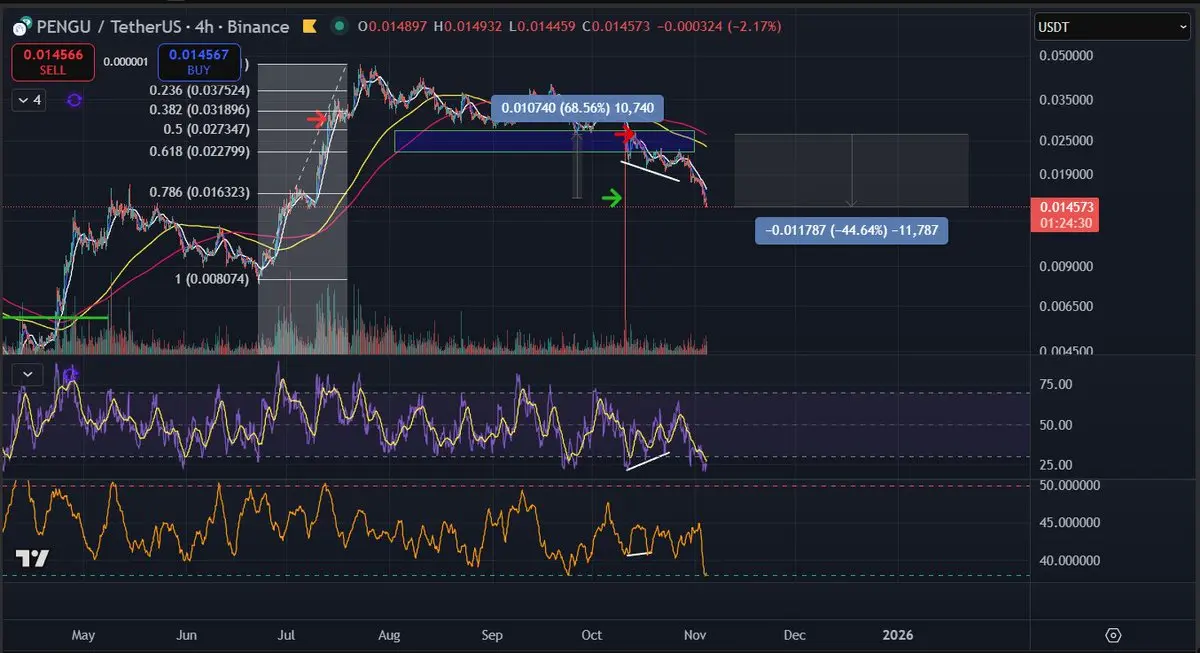Viewport: 1200px width, 653px height.
Task: Select the white line on the orange oscillator
Action: click(x=637, y=553)
